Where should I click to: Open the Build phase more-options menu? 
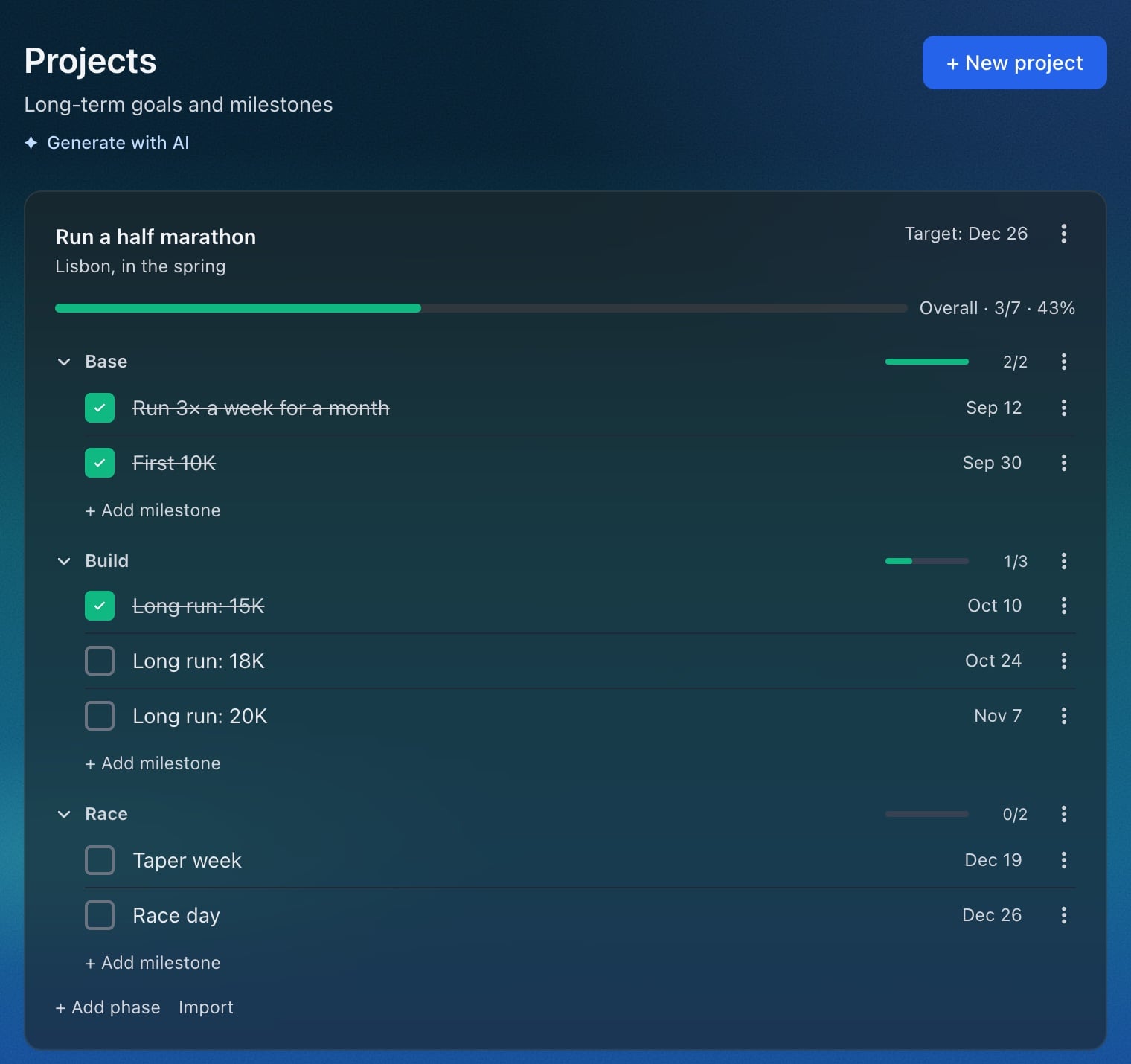tap(1064, 561)
